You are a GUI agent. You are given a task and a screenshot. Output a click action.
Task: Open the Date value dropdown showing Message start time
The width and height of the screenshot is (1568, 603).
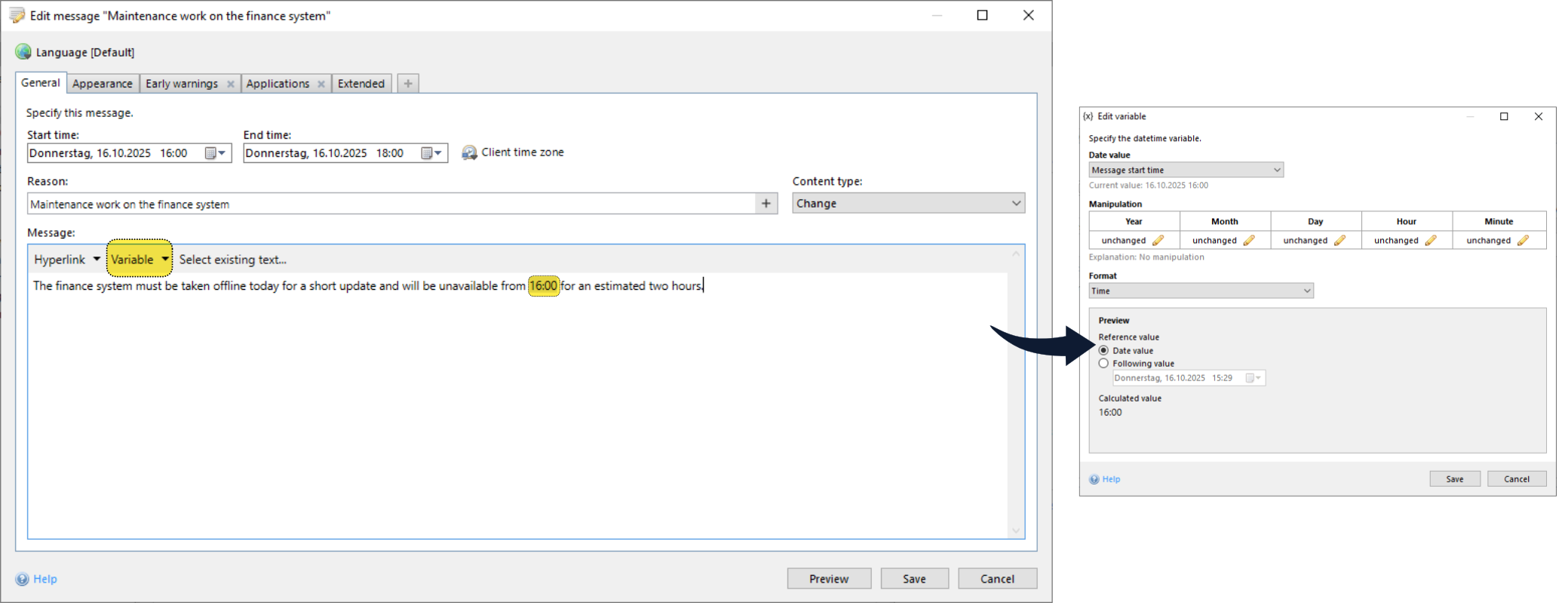pyautogui.click(x=1186, y=170)
